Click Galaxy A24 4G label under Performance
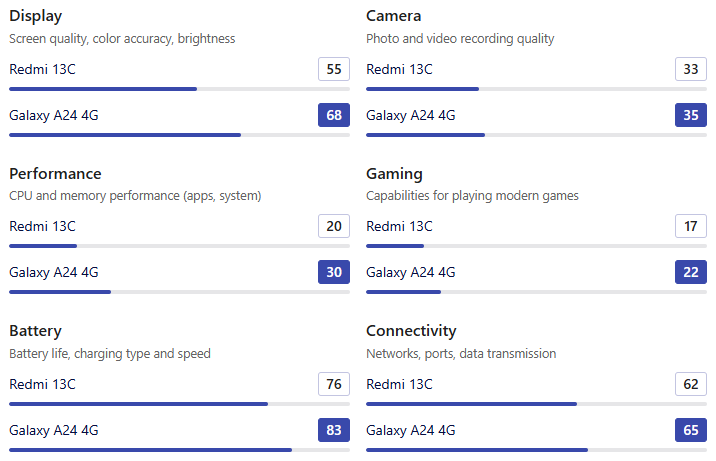The width and height of the screenshot is (716, 461). 54,272
